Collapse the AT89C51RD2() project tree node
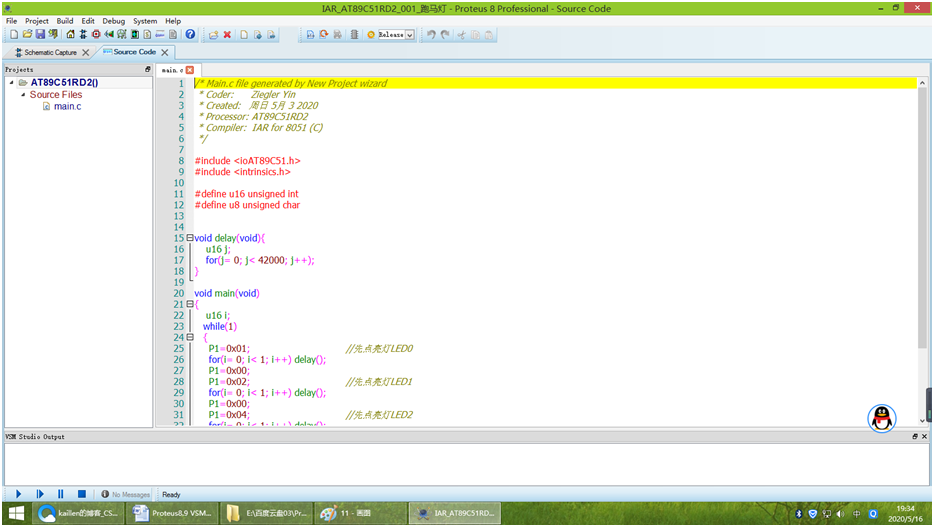 click(x=11, y=83)
